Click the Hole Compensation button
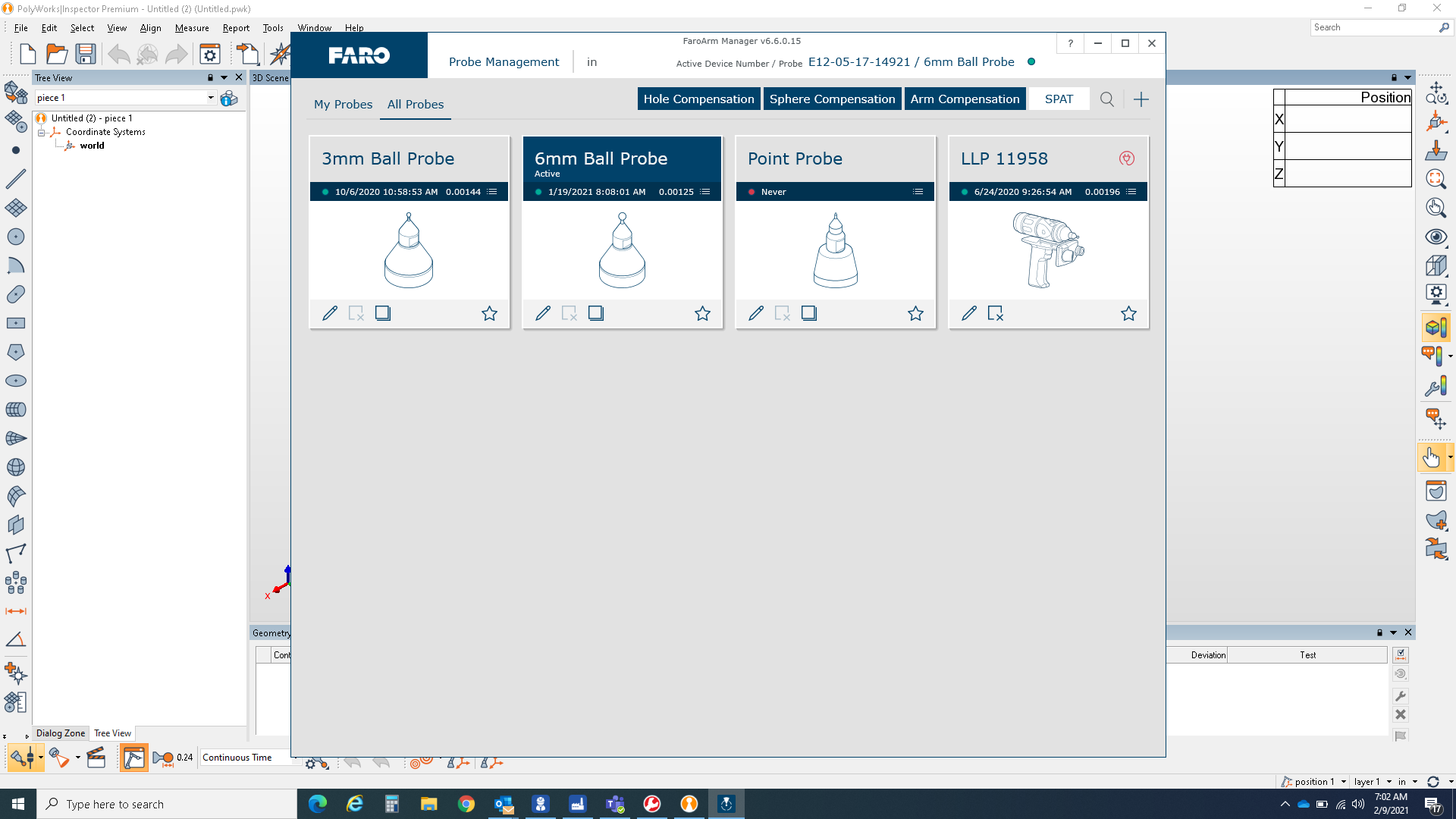This screenshot has width=1456, height=819. [698, 99]
